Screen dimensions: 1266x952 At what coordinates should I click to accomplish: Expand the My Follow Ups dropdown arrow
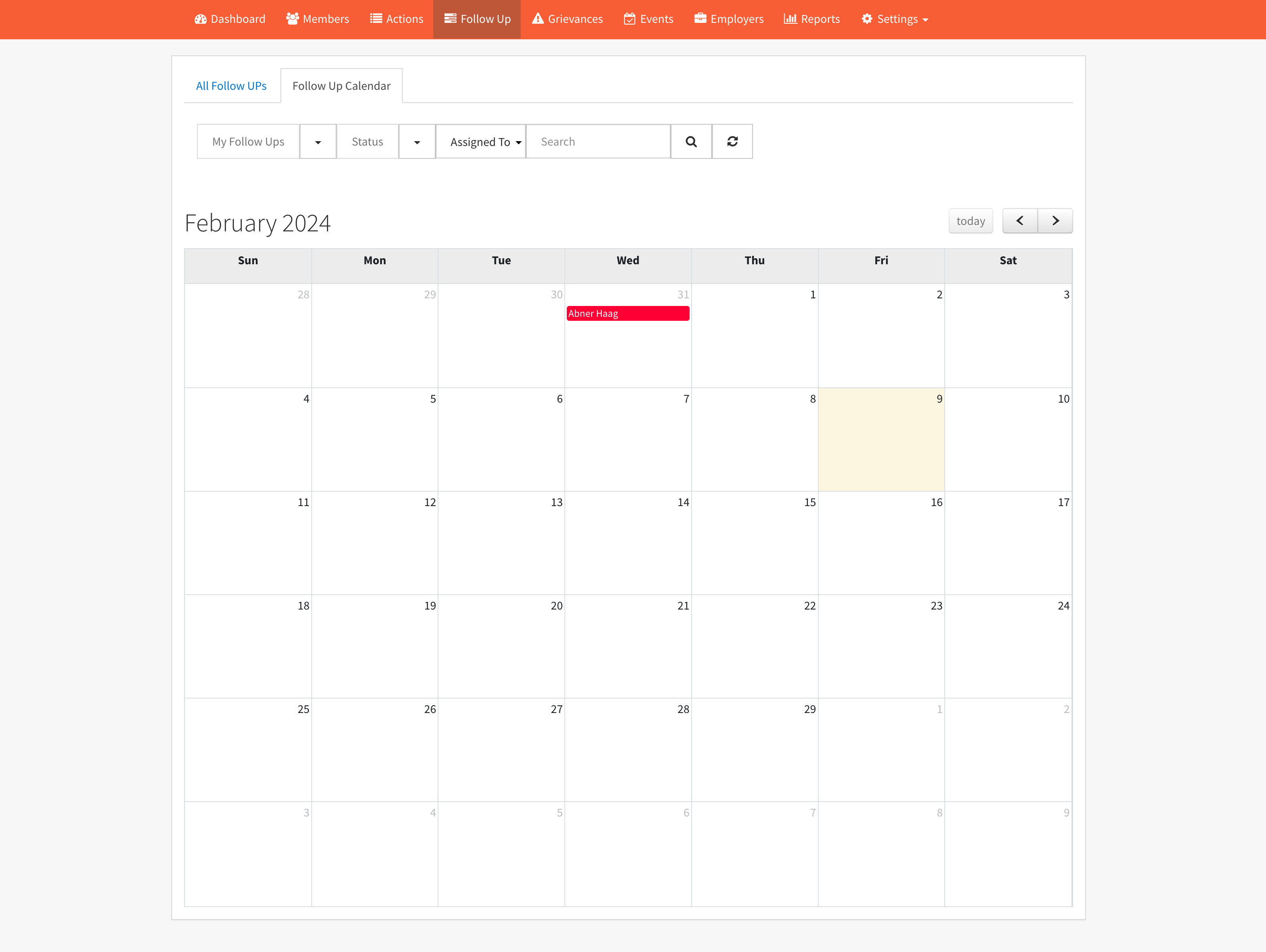tap(318, 141)
